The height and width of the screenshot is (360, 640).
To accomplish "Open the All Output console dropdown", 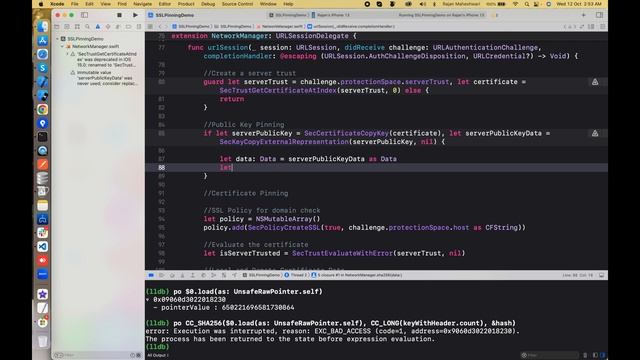I will click(x=158, y=356).
